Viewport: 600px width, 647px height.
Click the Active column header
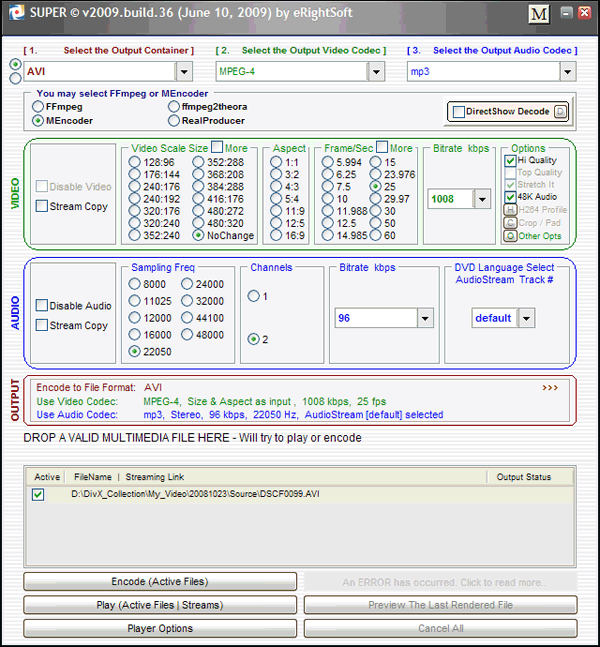click(47, 477)
